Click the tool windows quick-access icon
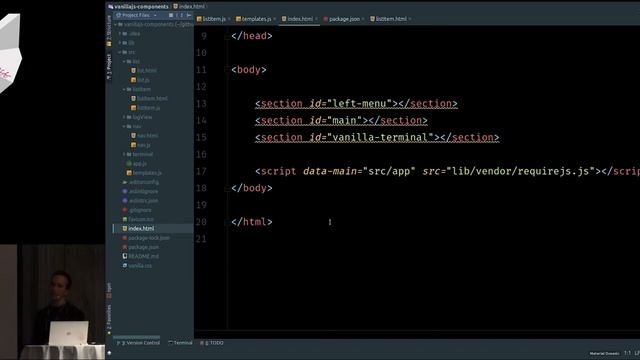 [109, 353]
